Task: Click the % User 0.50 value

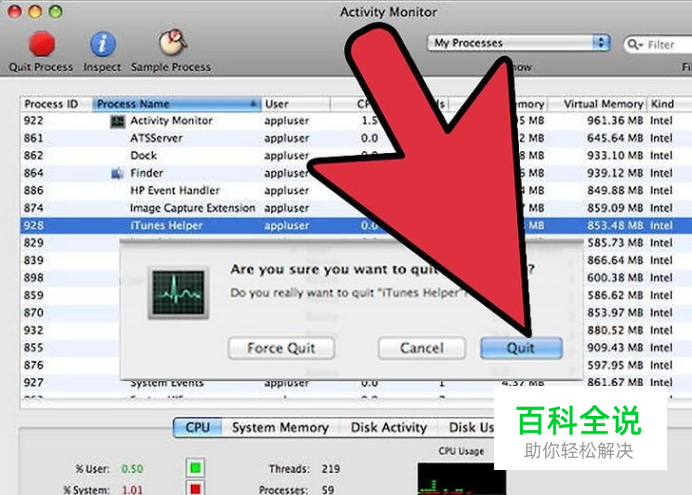Action: [x=132, y=469]
